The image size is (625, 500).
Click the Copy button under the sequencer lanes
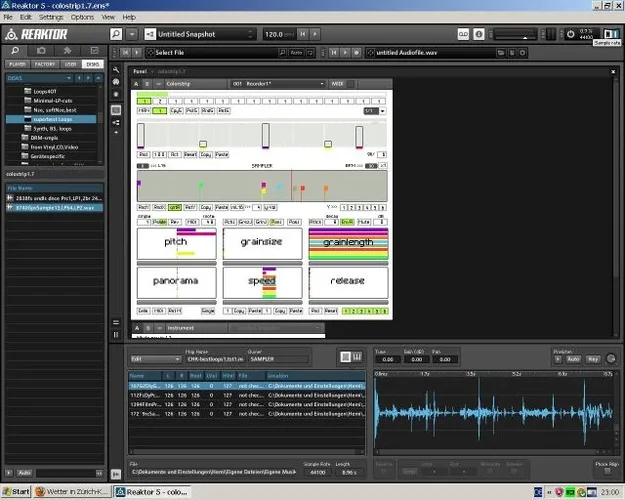(206, 154)
